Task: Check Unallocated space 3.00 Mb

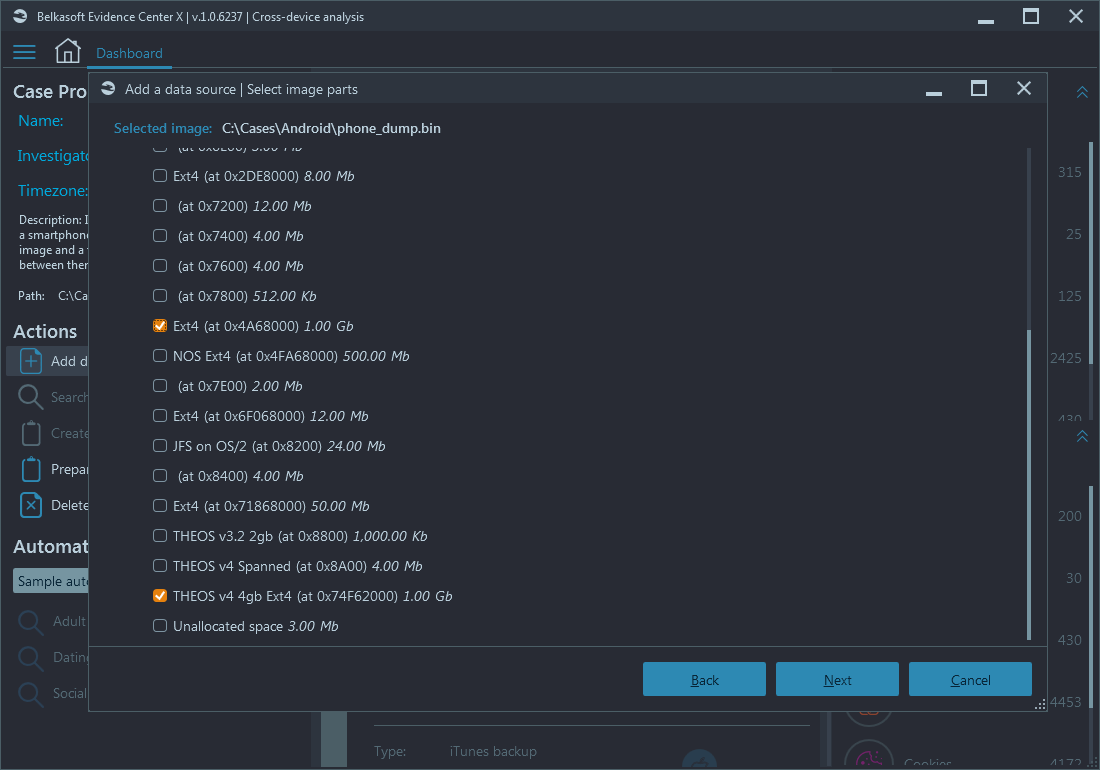Action: click(x=160, y=626)
